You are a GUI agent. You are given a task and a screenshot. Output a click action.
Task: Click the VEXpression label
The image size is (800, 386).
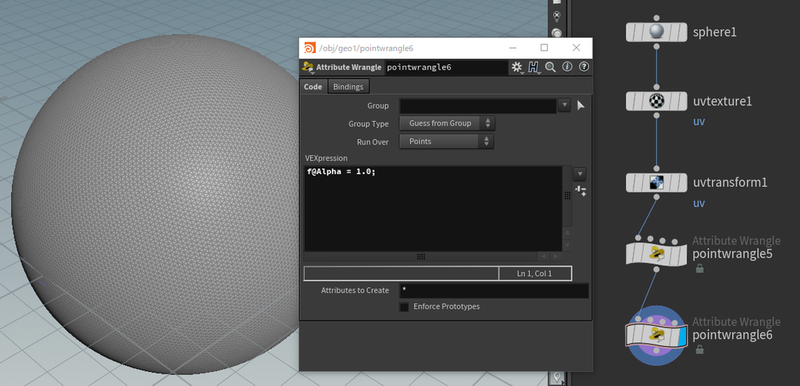(326, 158)
